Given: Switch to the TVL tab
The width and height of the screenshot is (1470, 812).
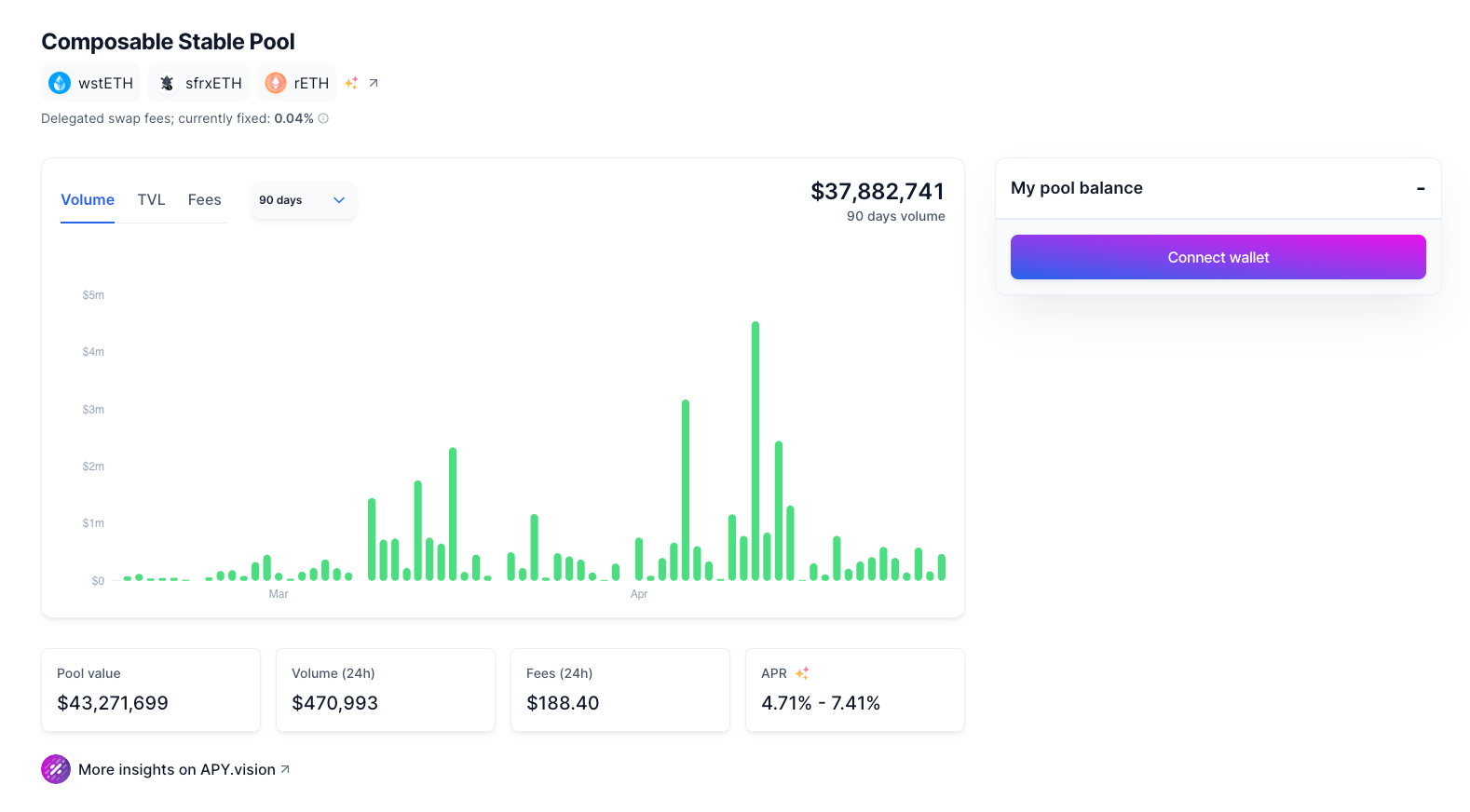Looking at the screenshot, I should point(151,200).
